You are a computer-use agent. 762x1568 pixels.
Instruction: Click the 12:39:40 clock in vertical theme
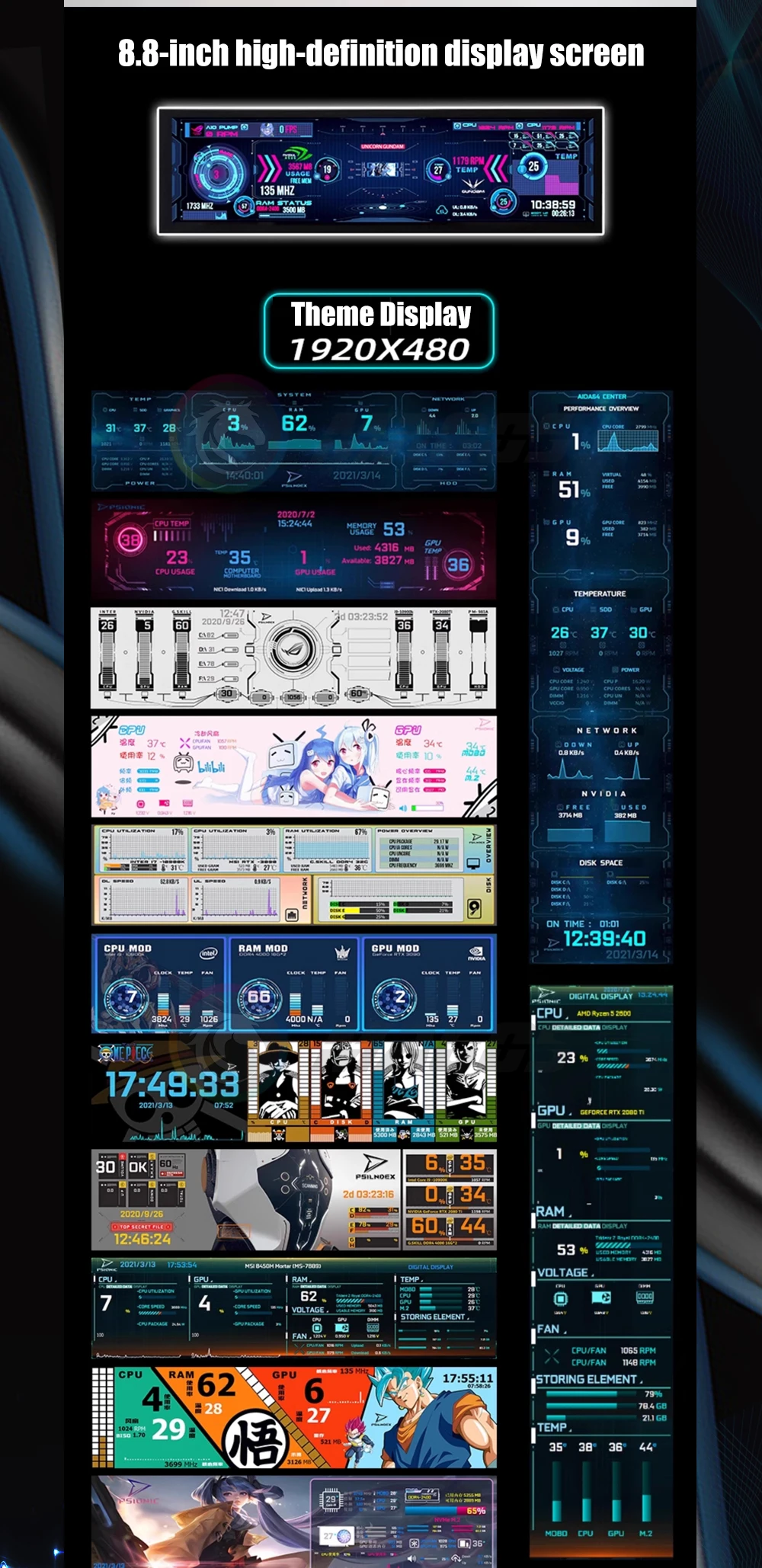pos(604,939)
